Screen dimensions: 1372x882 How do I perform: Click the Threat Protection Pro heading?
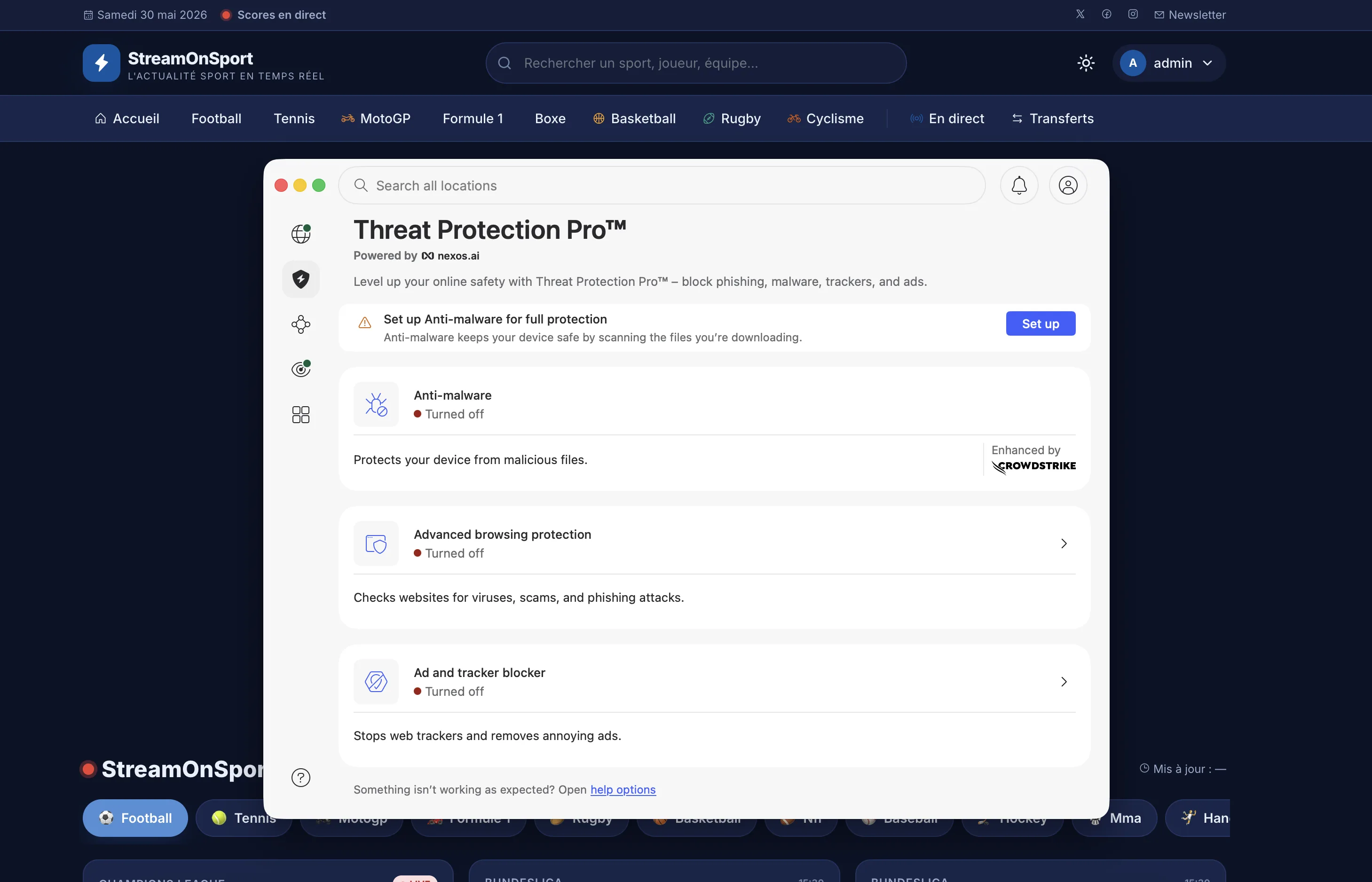(x=489, y=230)
